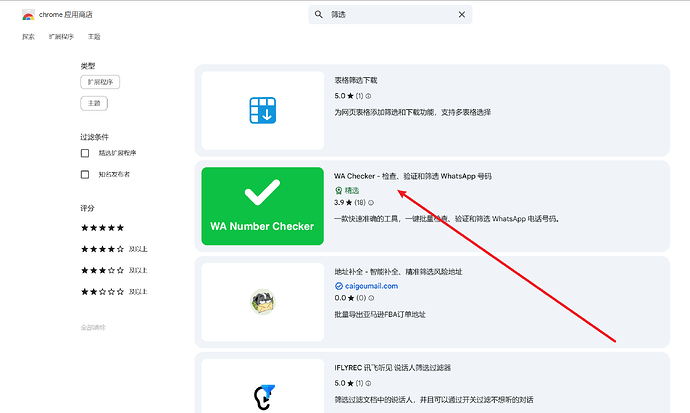Open the 地址补全 extension title
Viewport: 690px width, 413px height.
click(x=398, y=272)
